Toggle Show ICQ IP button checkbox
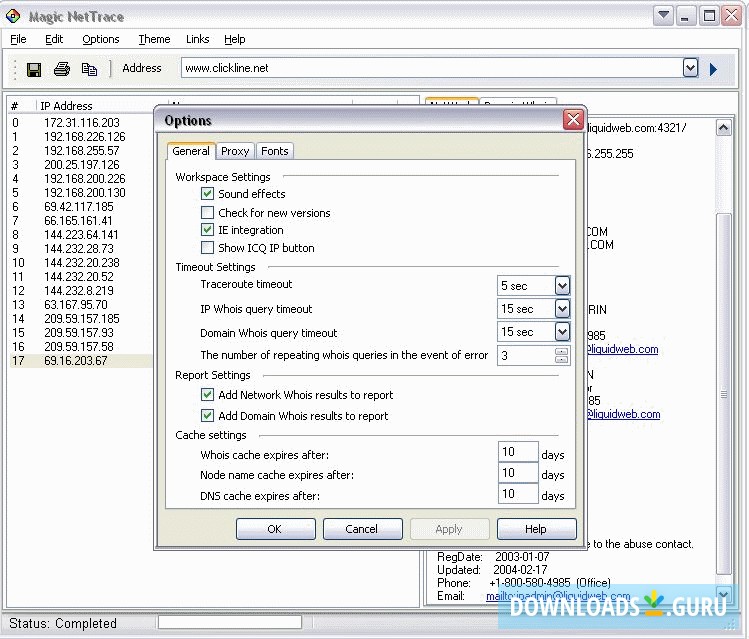This screenshot has width=749, height=639. pyautogui.click(x=208, y=248)
